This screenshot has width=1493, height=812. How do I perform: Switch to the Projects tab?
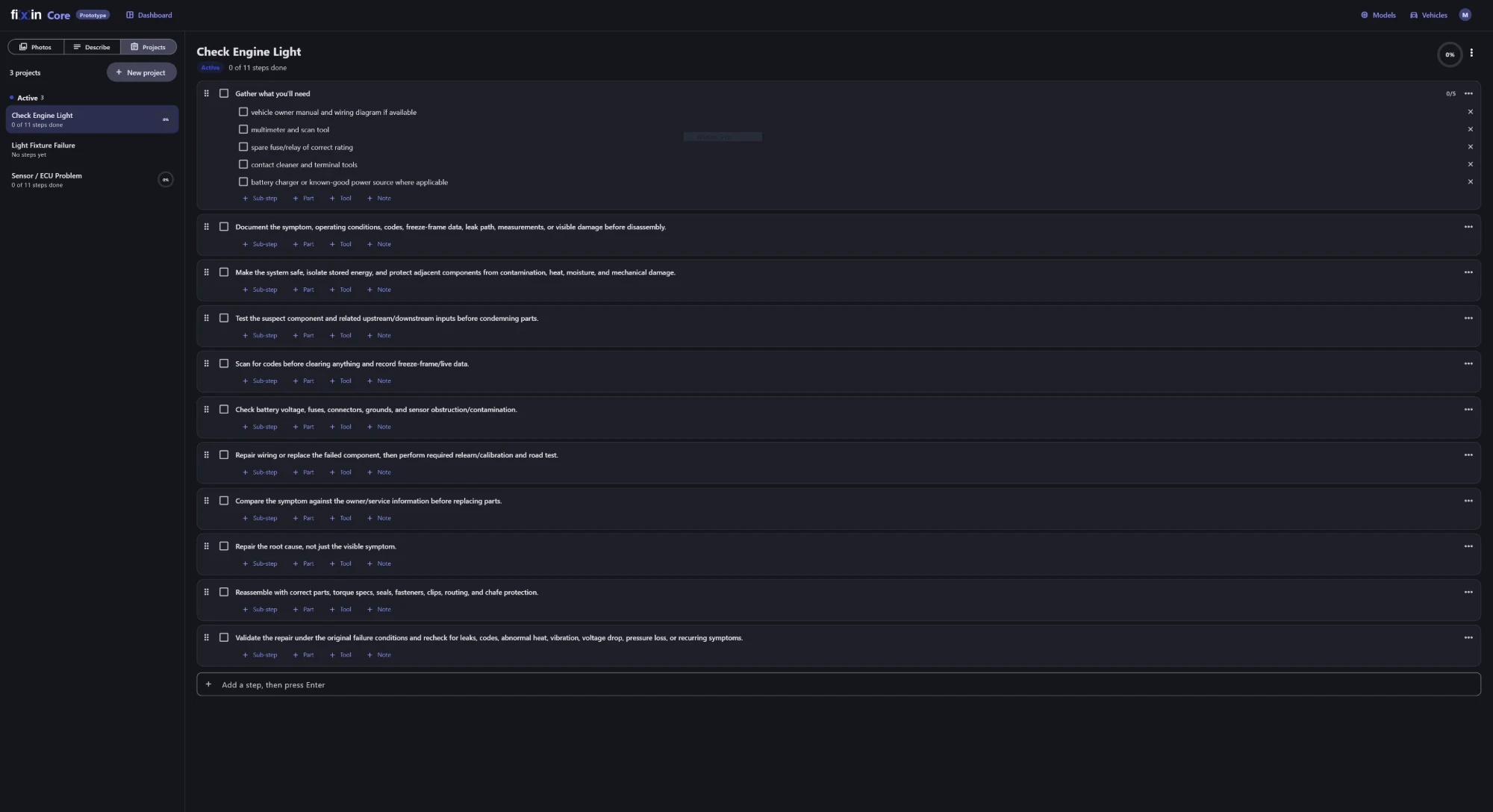(x=149, y=47)
